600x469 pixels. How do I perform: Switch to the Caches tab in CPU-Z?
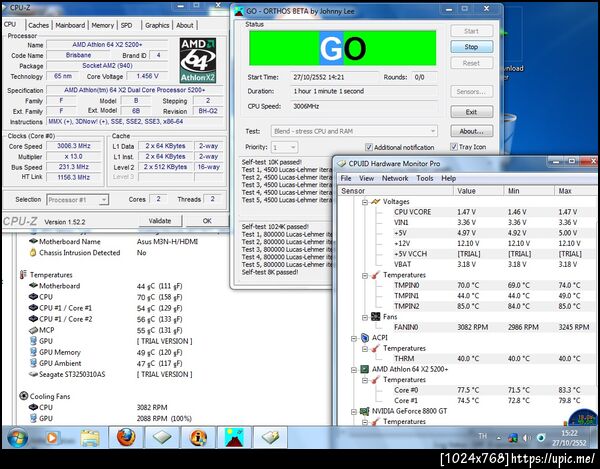click(38, 25)
